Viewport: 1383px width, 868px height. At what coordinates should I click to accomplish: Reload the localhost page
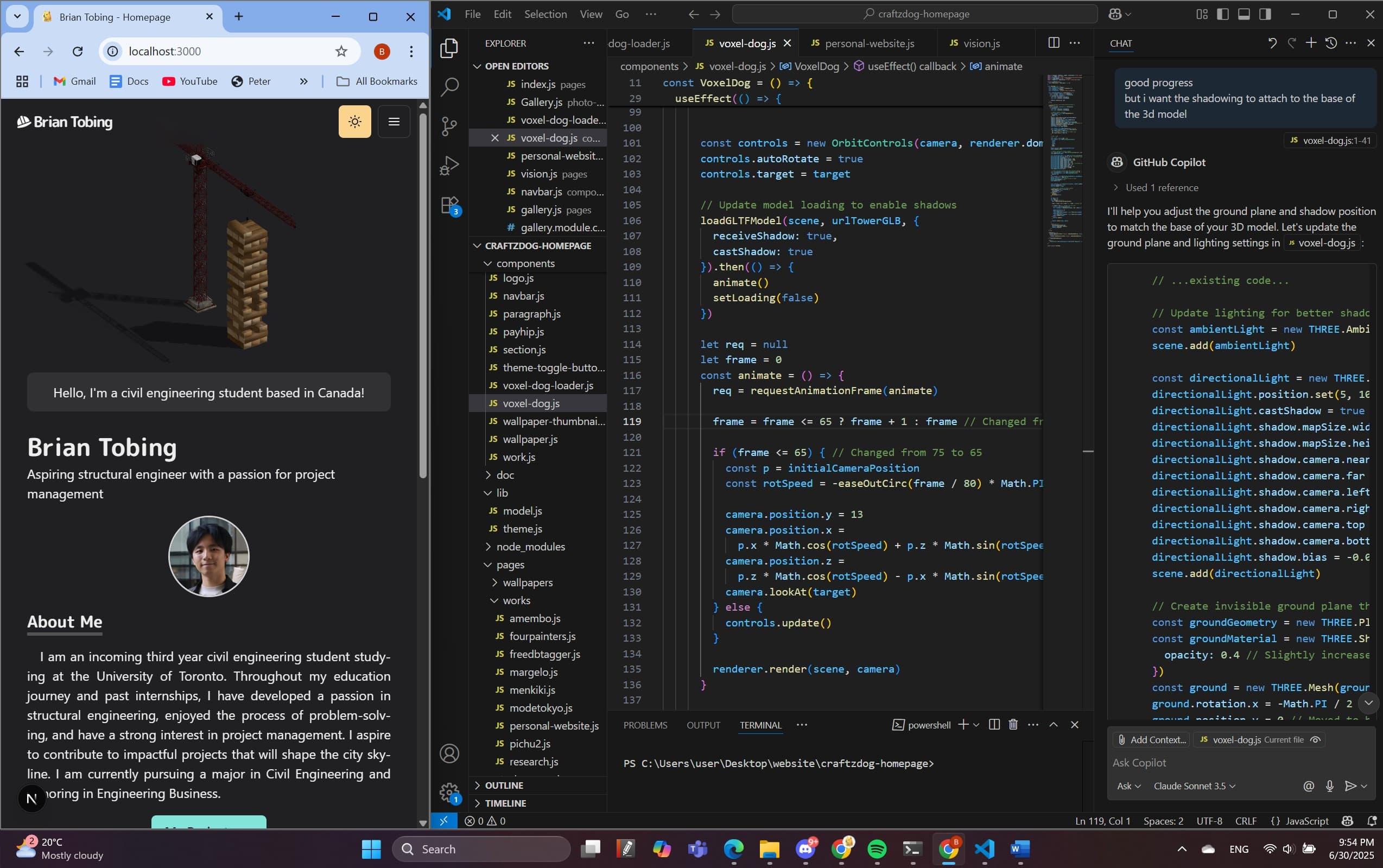click(78, 51)
